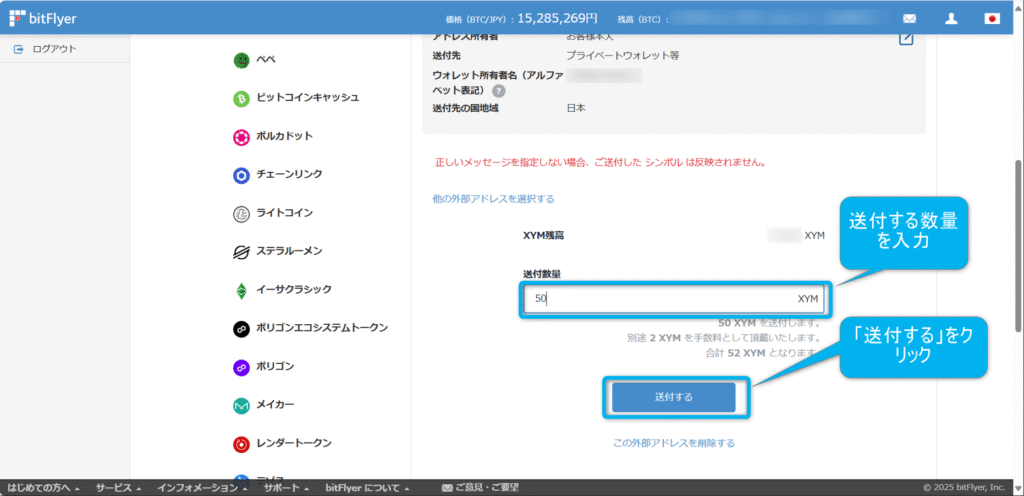This screenshot has height=496, width=1024.
Task: Click the 合計 52 XYM total text
Action: click(761, 353)
